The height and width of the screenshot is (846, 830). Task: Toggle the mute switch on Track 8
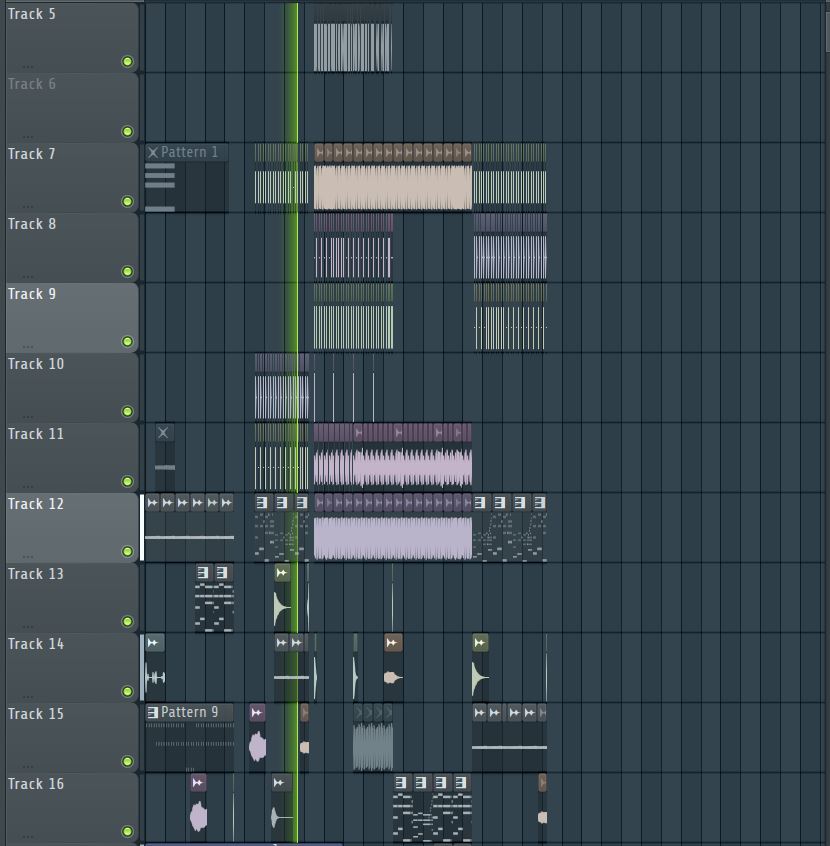coord(127,271)
